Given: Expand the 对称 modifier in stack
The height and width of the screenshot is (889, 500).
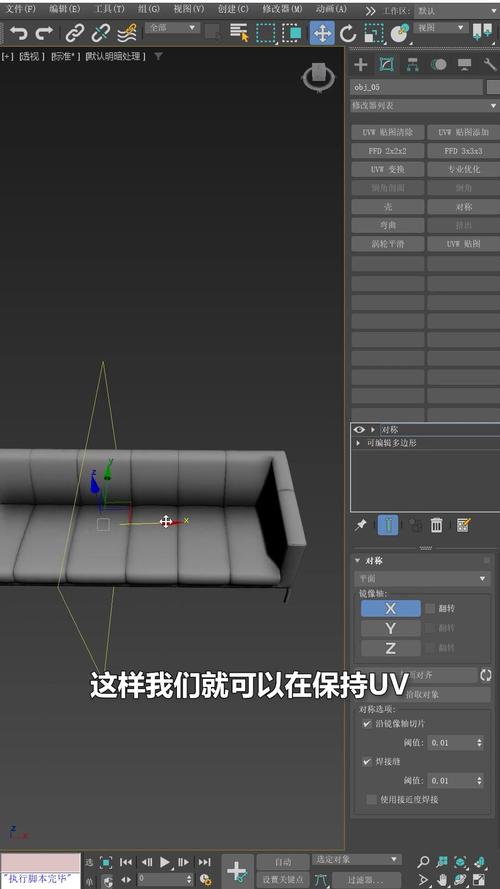Looking at the screenshot, I should point(372,430).
